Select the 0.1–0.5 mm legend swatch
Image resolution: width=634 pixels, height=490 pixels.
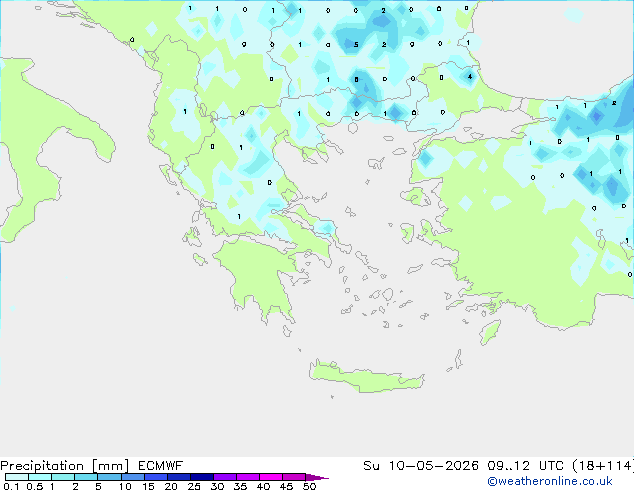click(17, 477)
